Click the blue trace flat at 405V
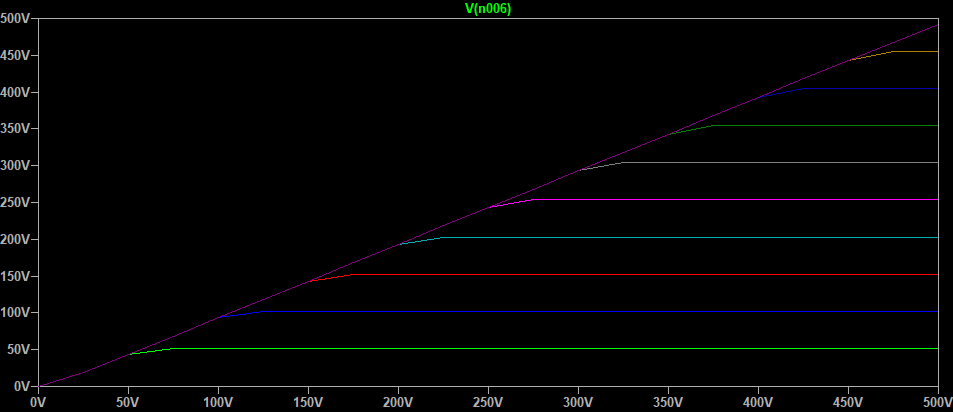The image size is (953, 412). (x=870, y=89)
